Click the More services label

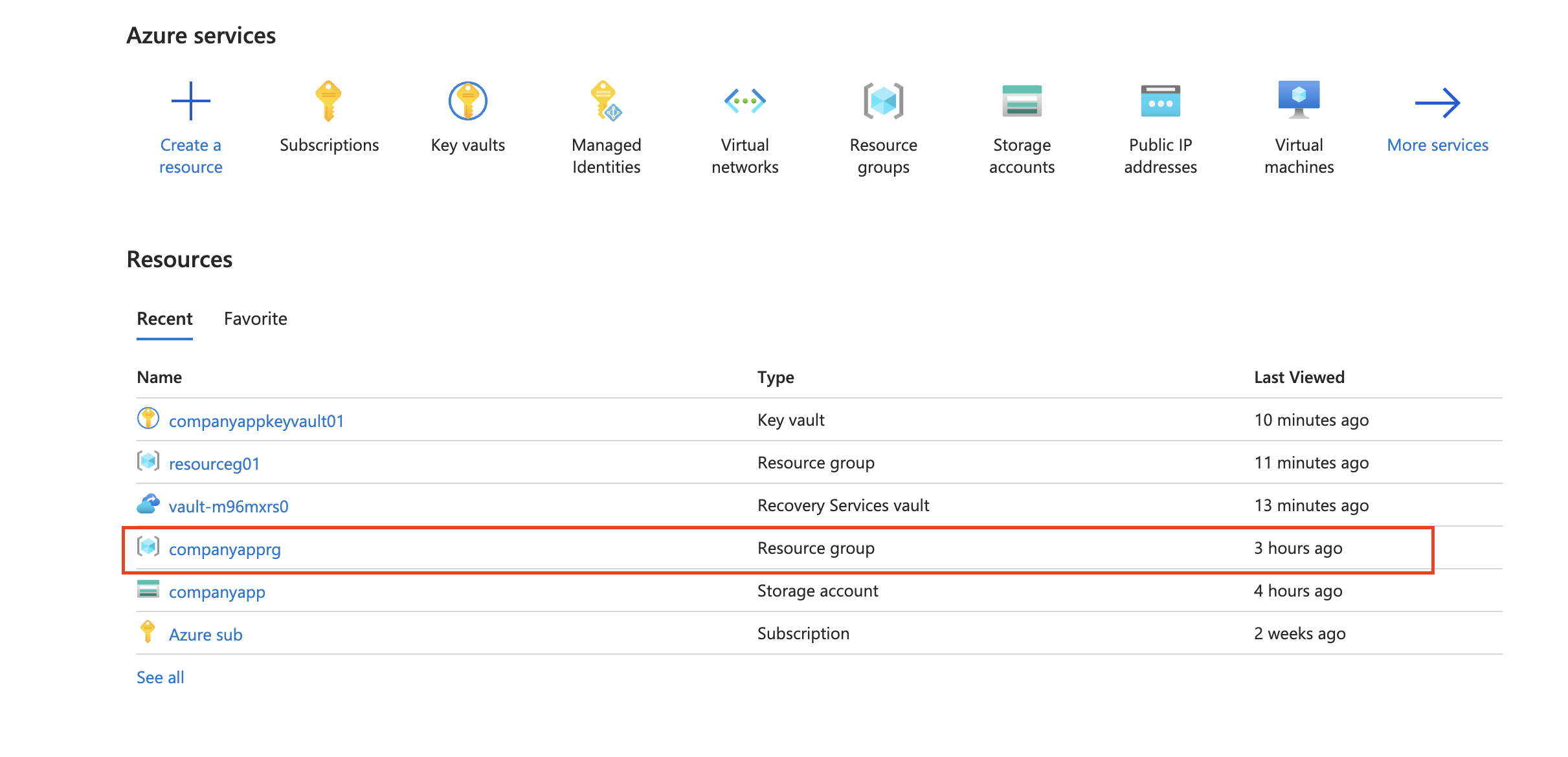tap(1438, 145)
